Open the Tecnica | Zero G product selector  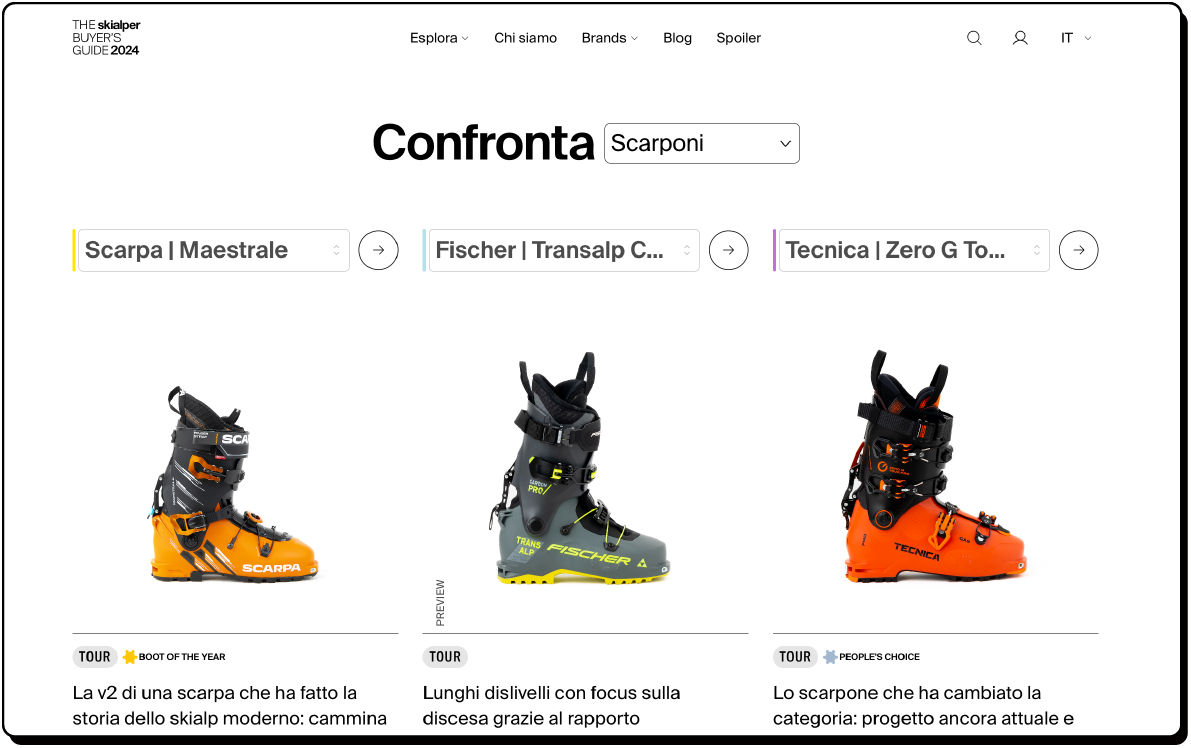pyautogui.click(x=914, y=250)
